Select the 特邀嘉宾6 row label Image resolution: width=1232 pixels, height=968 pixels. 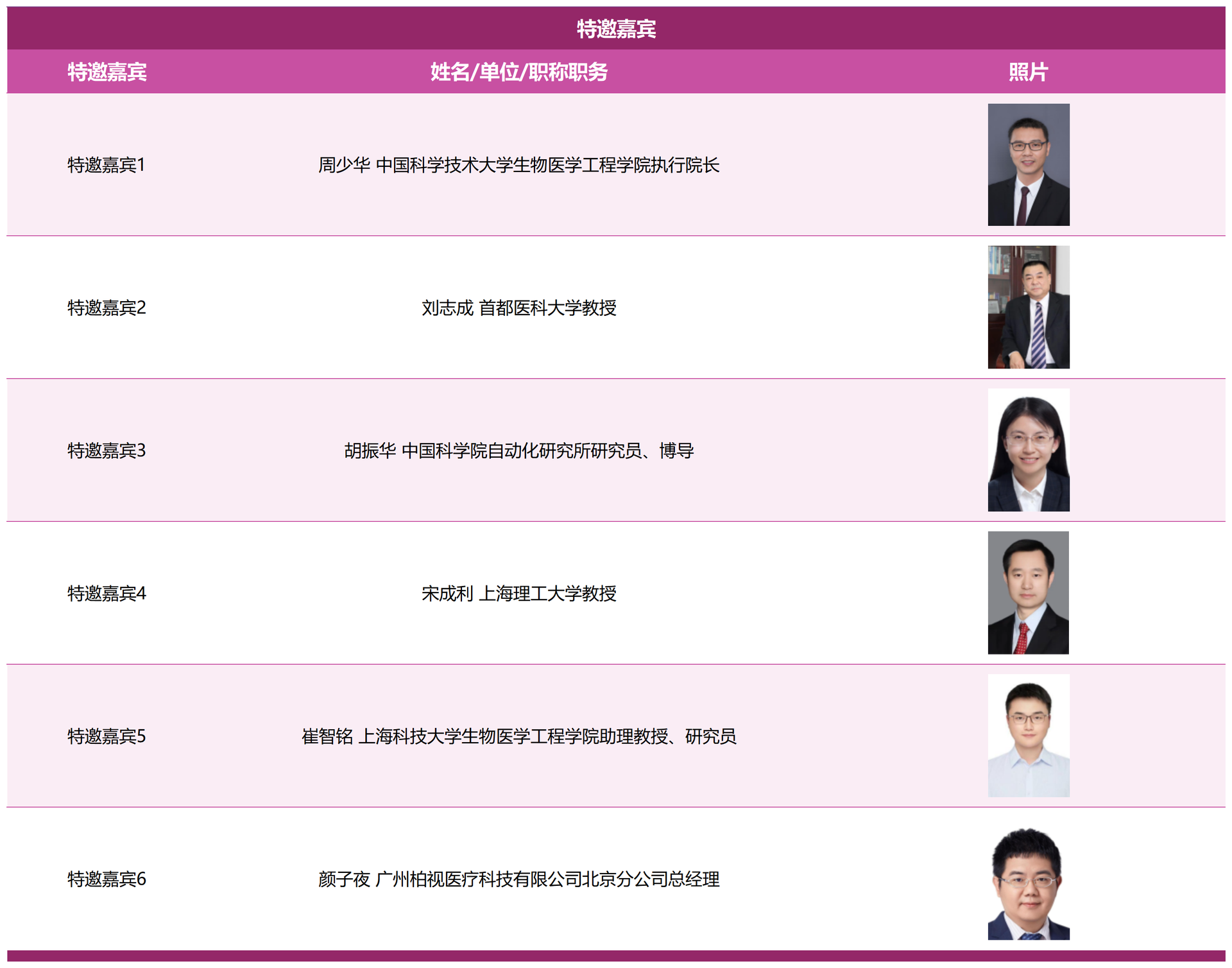coord(107,879)
